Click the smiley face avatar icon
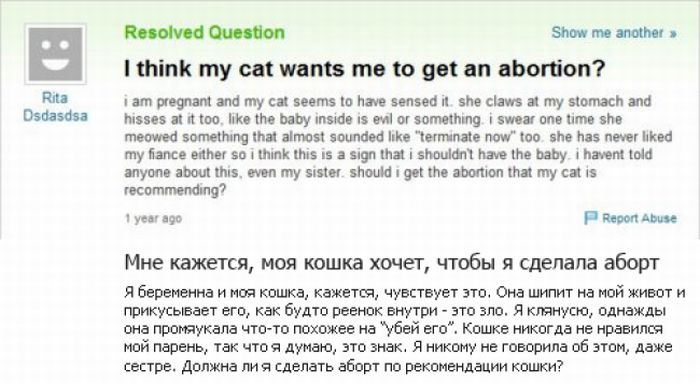This screenshot has width=700, height=384. [x=55, y=54]
